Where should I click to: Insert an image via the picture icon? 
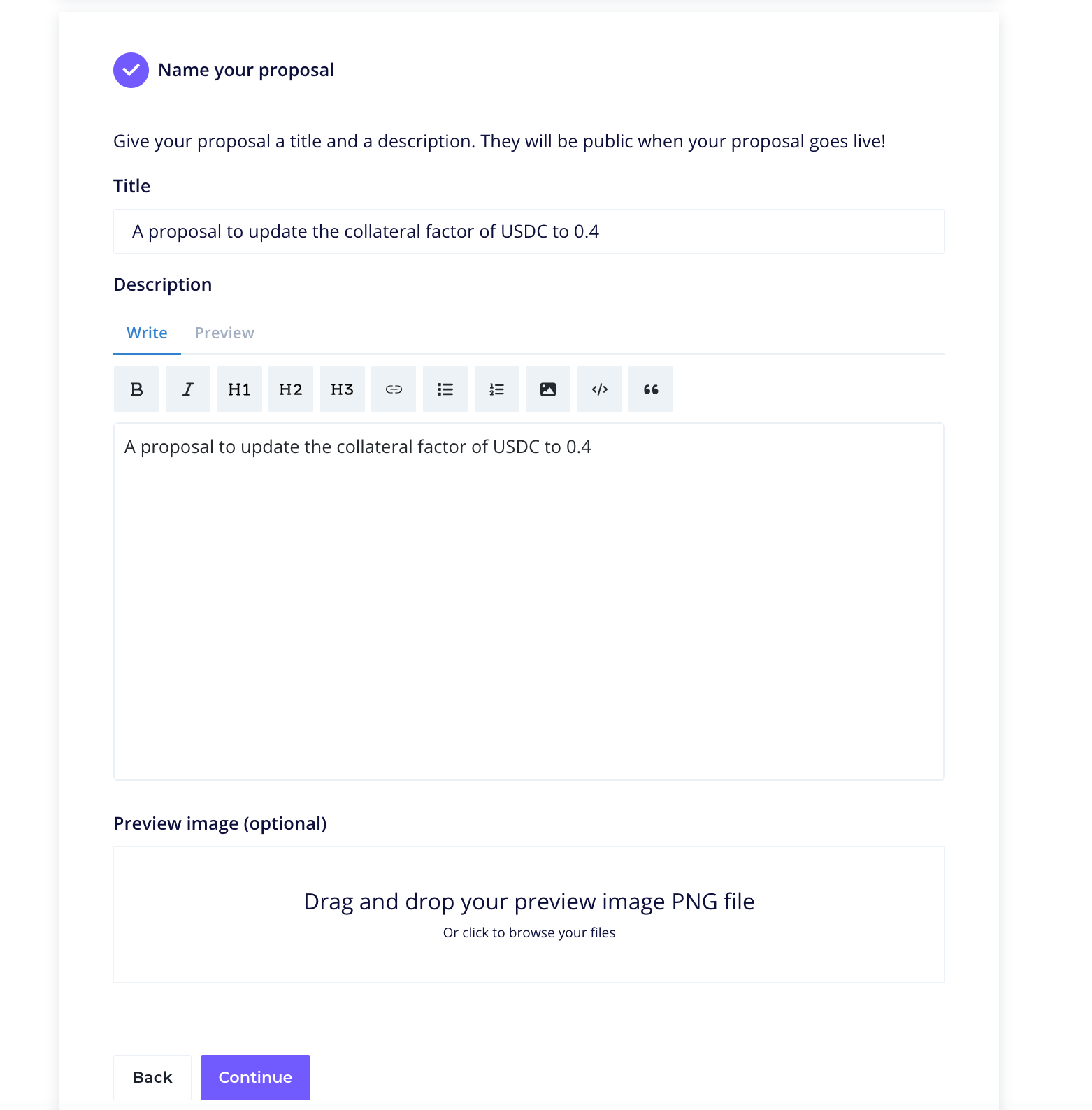(x=548, y=389)
